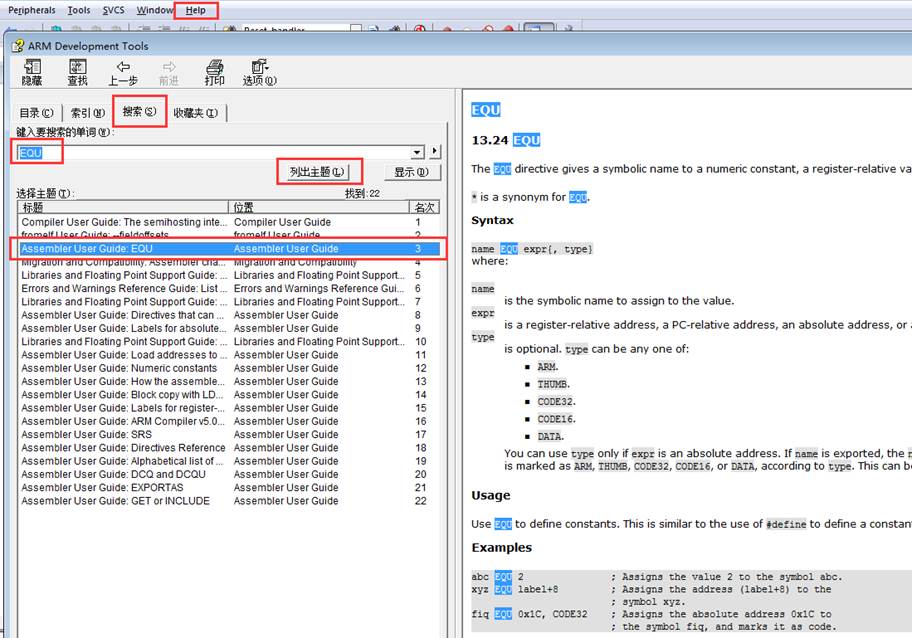
Task: Switch to the 目录 (Contents) tab
Action: click(36, 113)
